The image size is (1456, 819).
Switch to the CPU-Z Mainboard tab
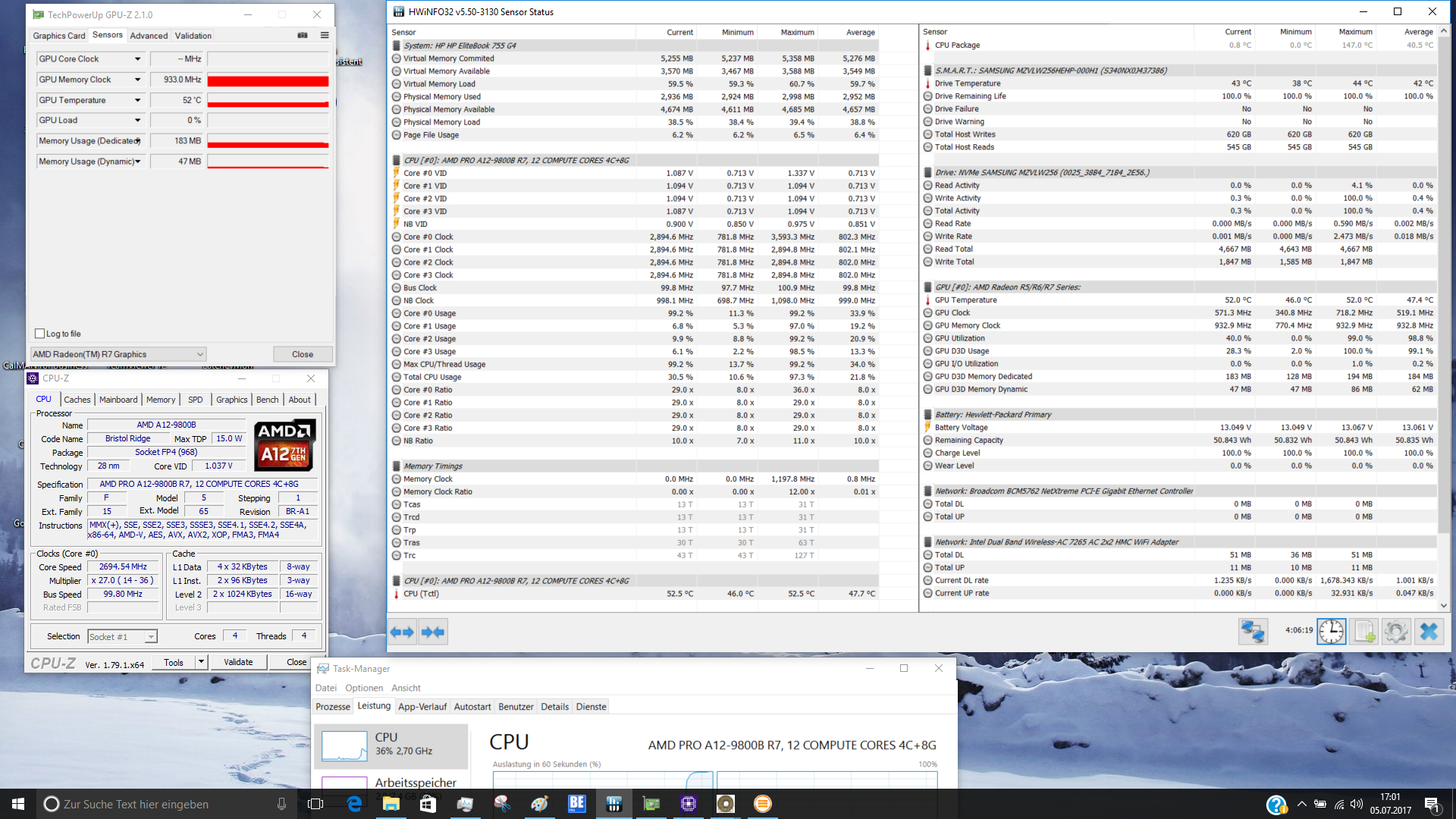pos(118,400)
